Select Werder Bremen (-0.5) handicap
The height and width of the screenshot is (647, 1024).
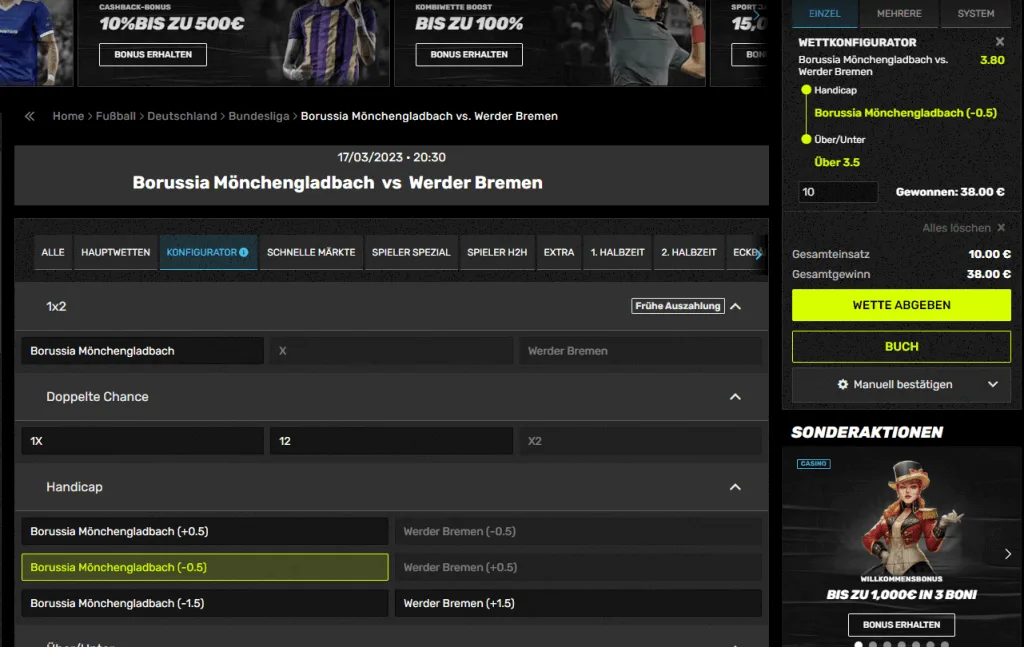click(x=579, y=531)
